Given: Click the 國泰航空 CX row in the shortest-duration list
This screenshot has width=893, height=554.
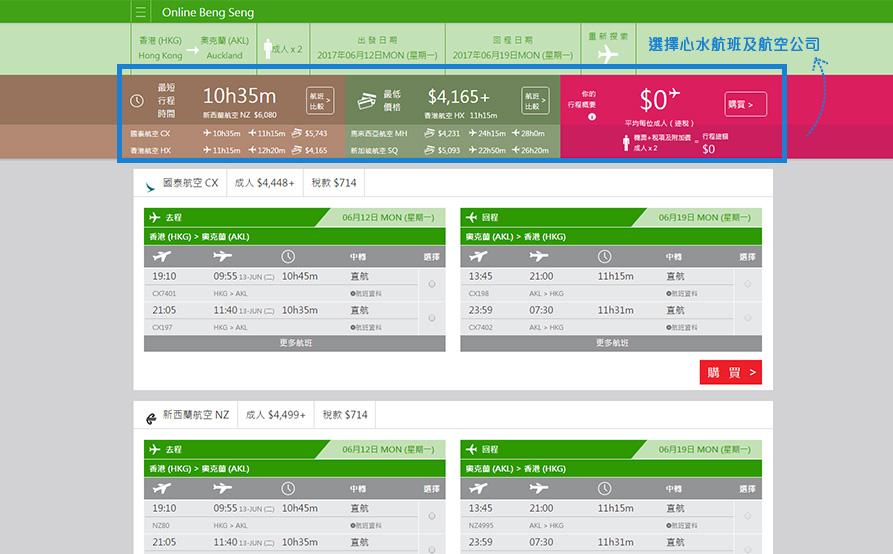Looking at the screenshot, I should (x=228, y=133).
